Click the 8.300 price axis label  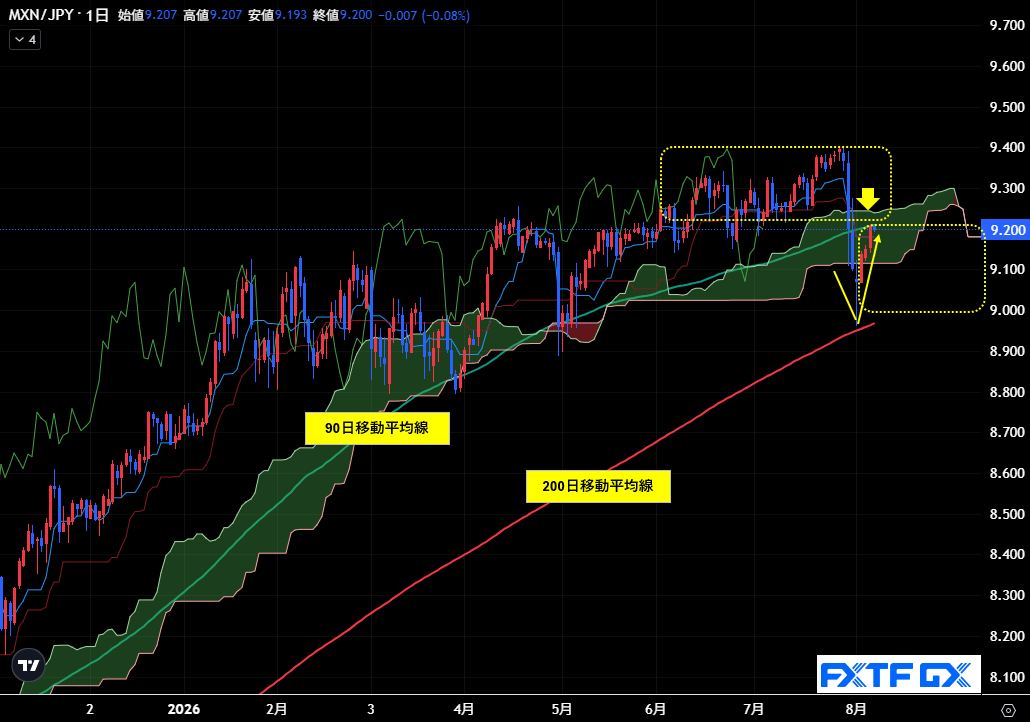1007,595
